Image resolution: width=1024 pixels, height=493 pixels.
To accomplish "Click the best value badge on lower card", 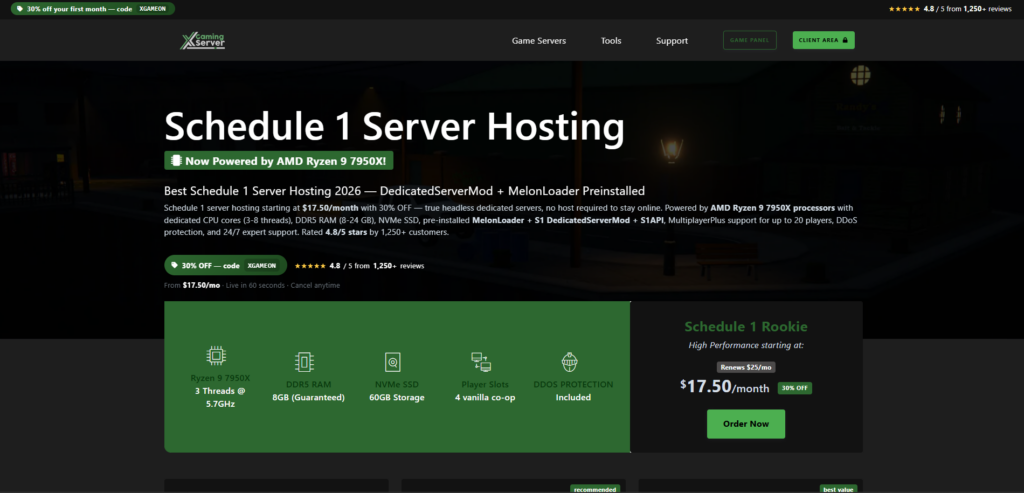I will (839, 489).
